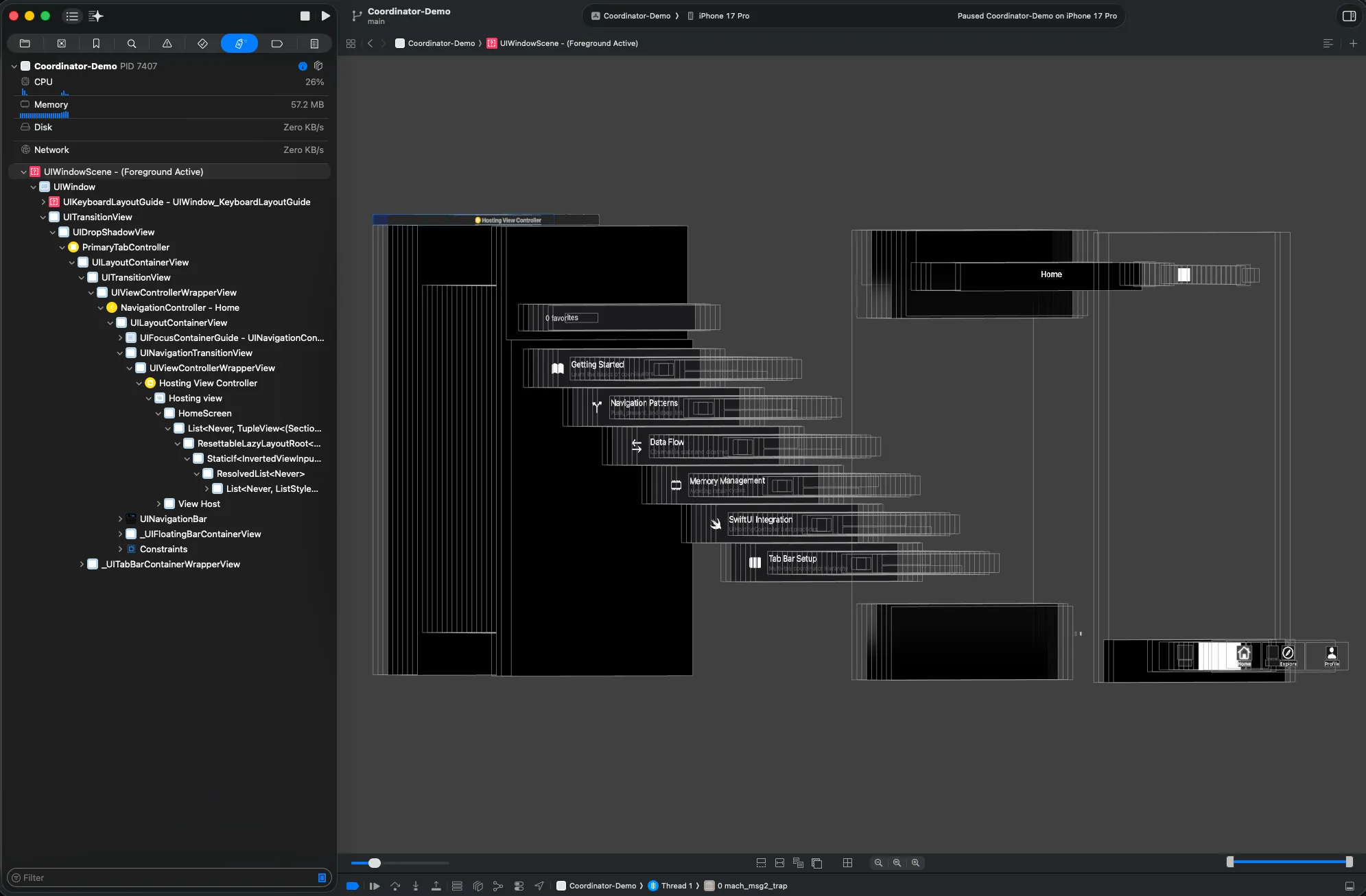Toggle Show Clipped Content button
Screen dimensions: 1366x896
(761, 863)
